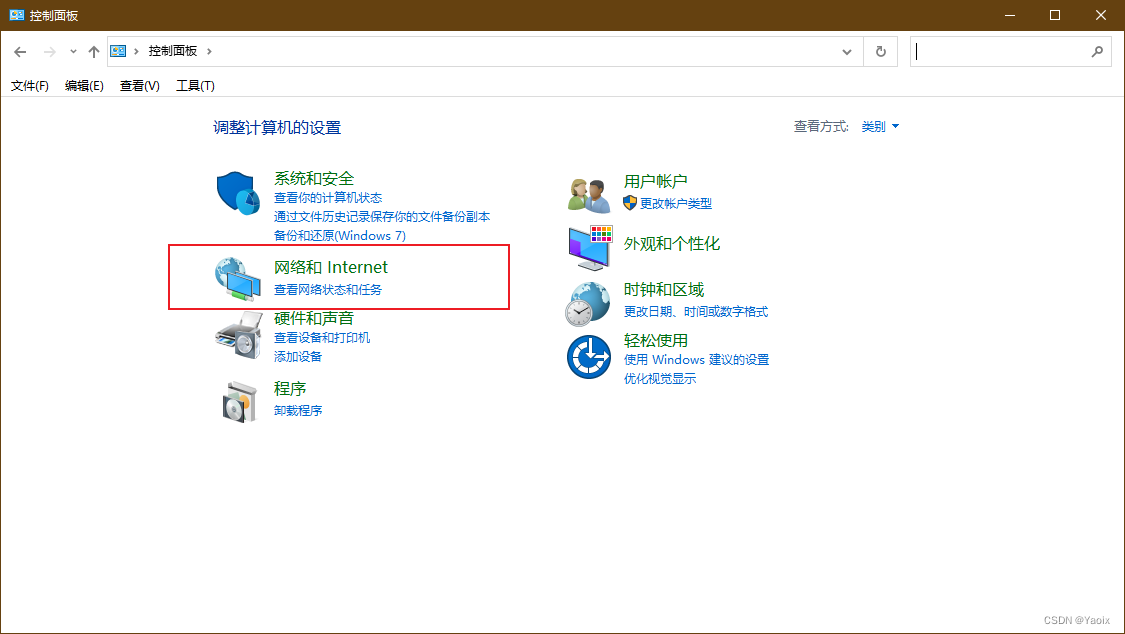Screen dimensions: 1125x634
Task: Click the control panel icon in title bar
Action: click(17, 15)
